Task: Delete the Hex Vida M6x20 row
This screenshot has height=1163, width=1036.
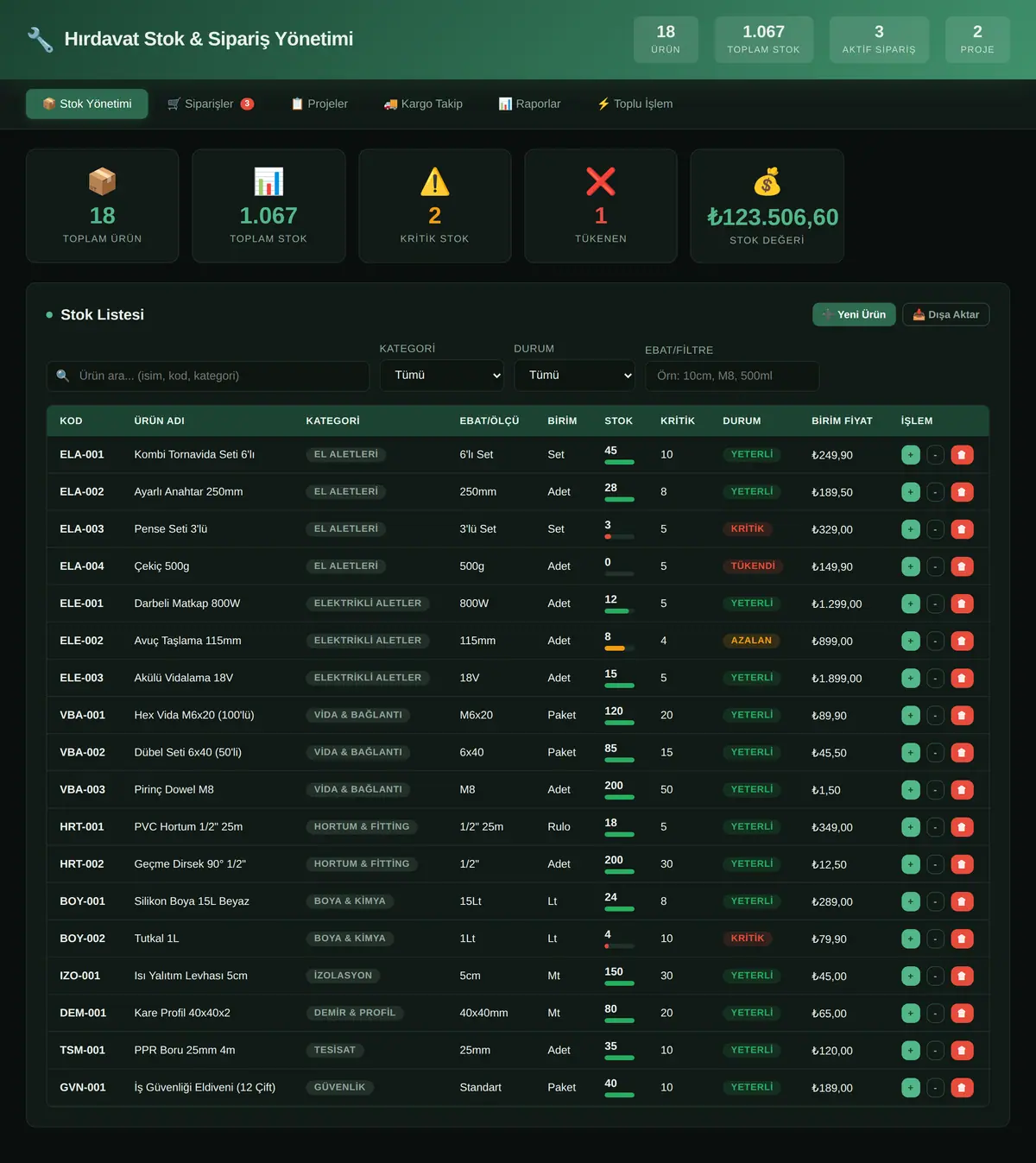Action: click(x=962, y=715)
